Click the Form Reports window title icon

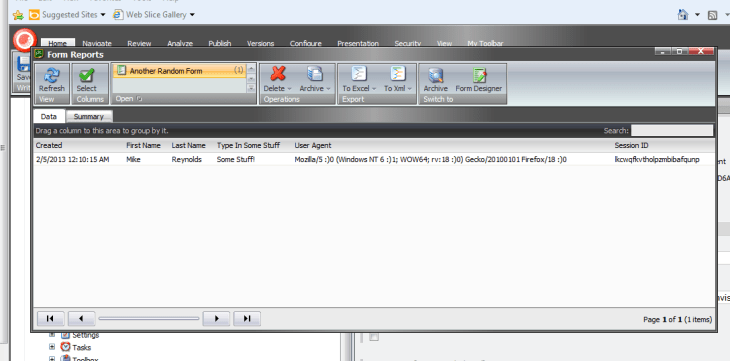[x=39, y=54]
